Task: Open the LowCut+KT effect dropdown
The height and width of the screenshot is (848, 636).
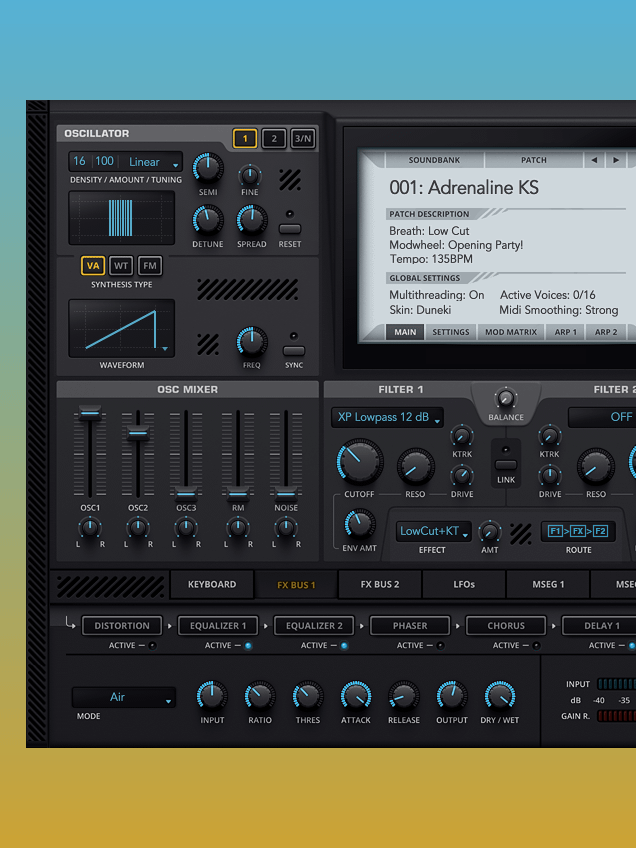Action: coord(434,531)
